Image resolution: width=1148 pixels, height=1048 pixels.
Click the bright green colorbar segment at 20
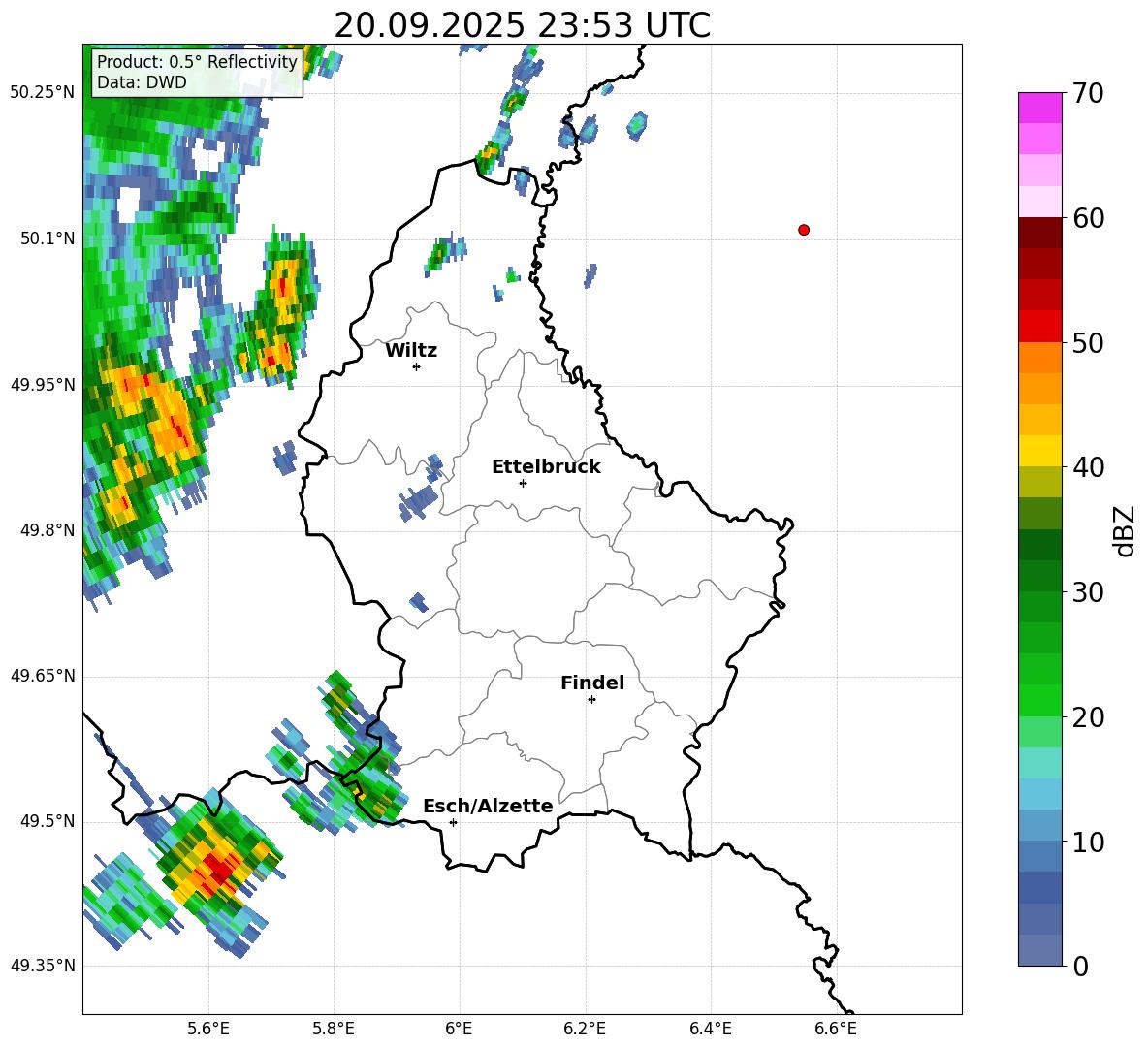point(1039,701)
